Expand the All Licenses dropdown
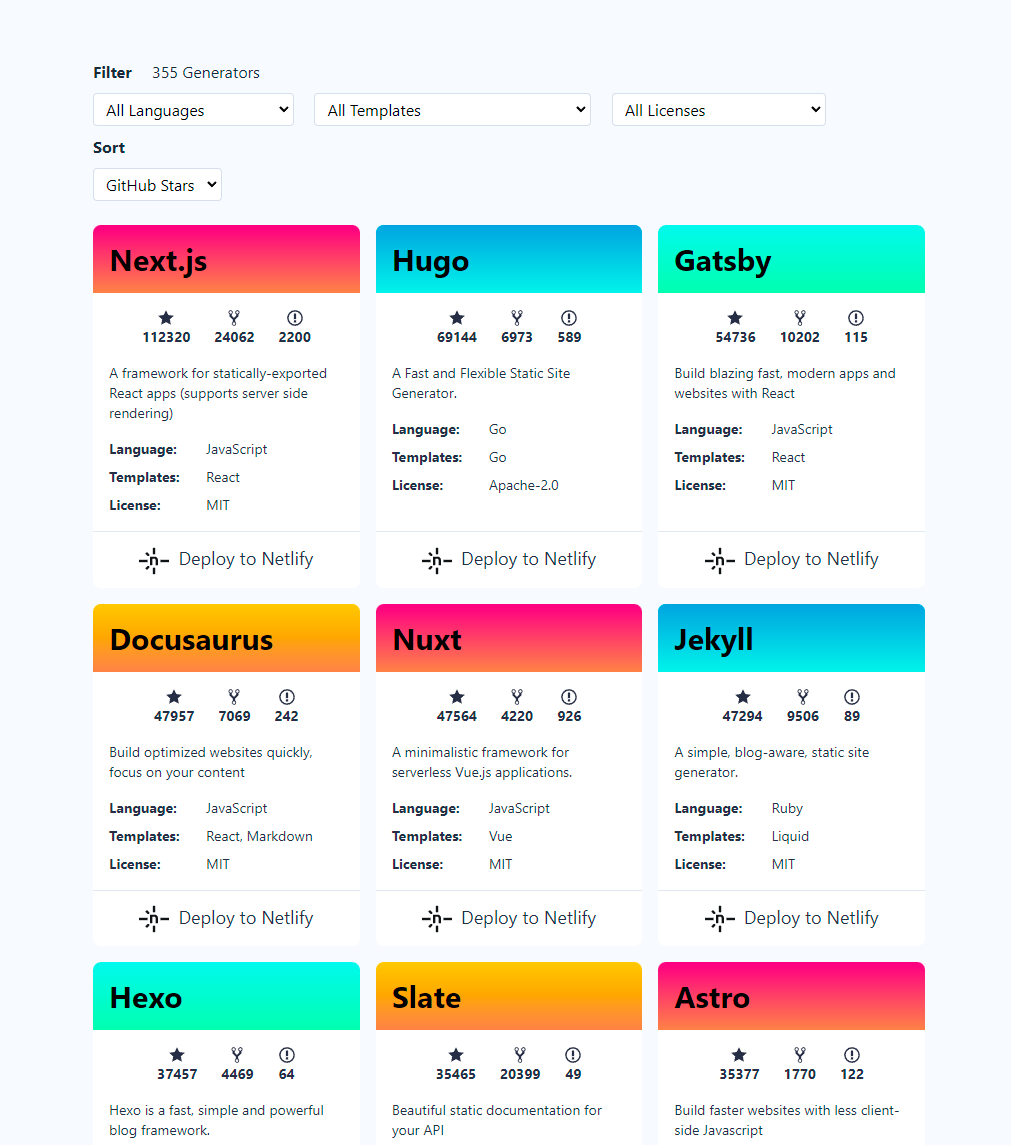 (x=718, y=110)
